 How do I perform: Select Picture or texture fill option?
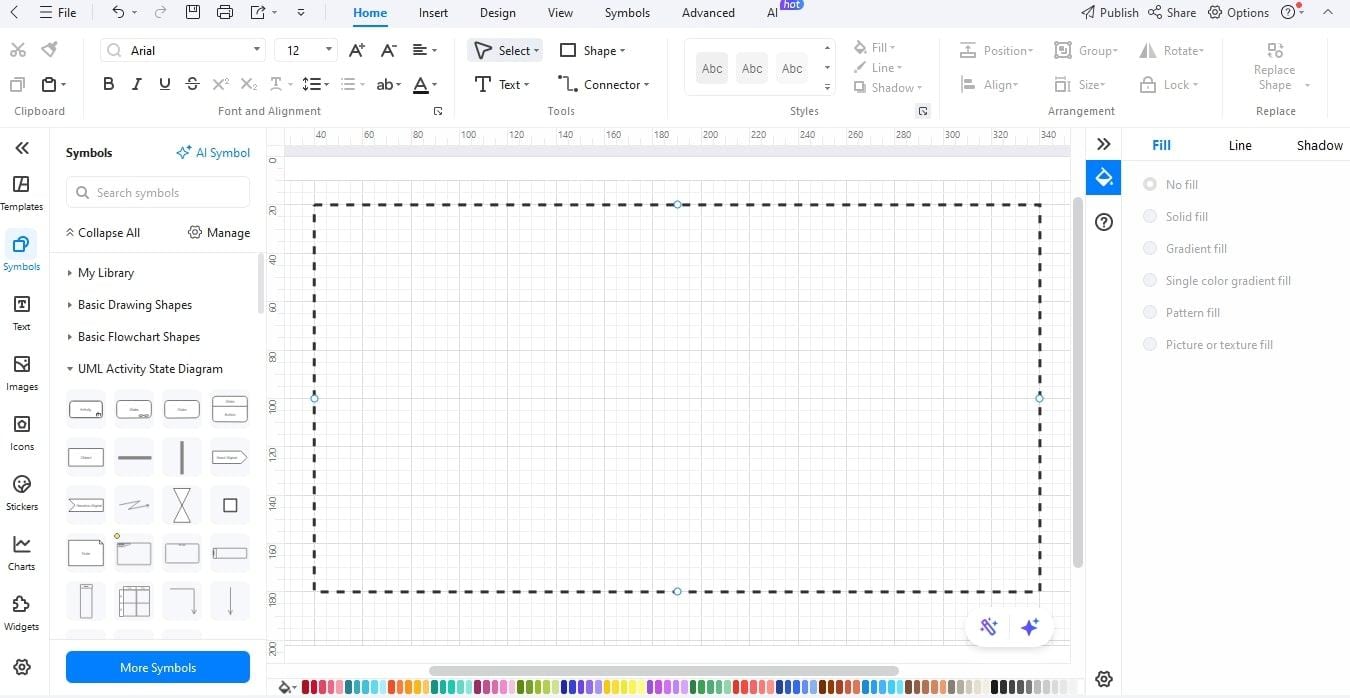(x=1150, y=344)
